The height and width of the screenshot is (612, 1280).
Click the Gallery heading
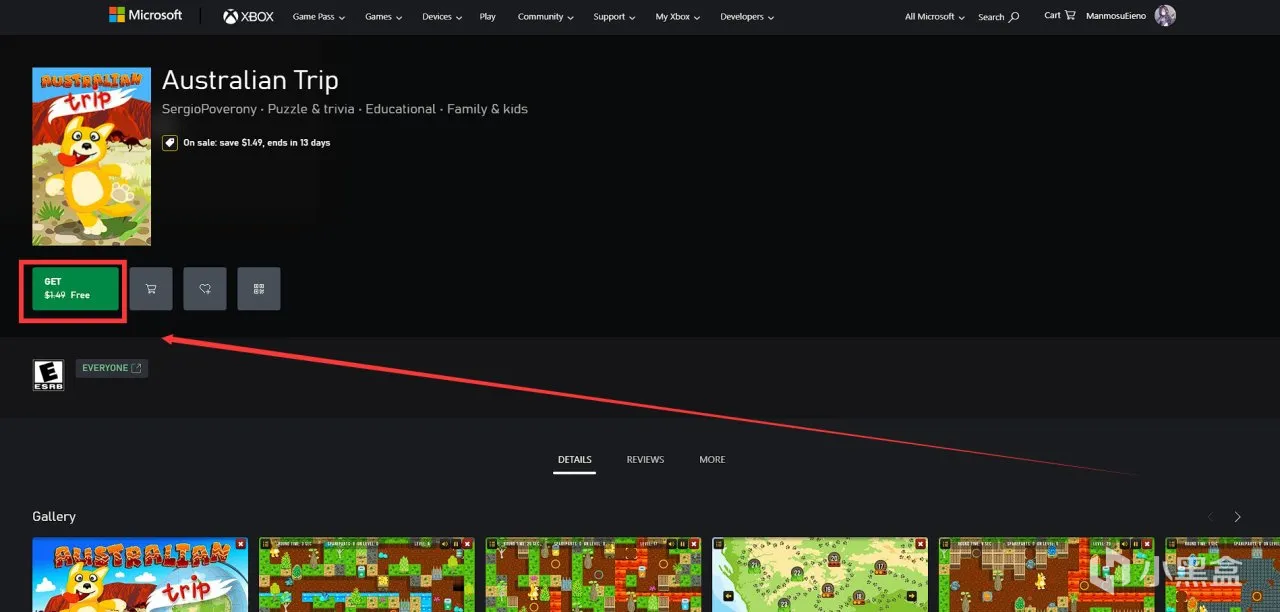pyautogui.click(x=54, y=517)
